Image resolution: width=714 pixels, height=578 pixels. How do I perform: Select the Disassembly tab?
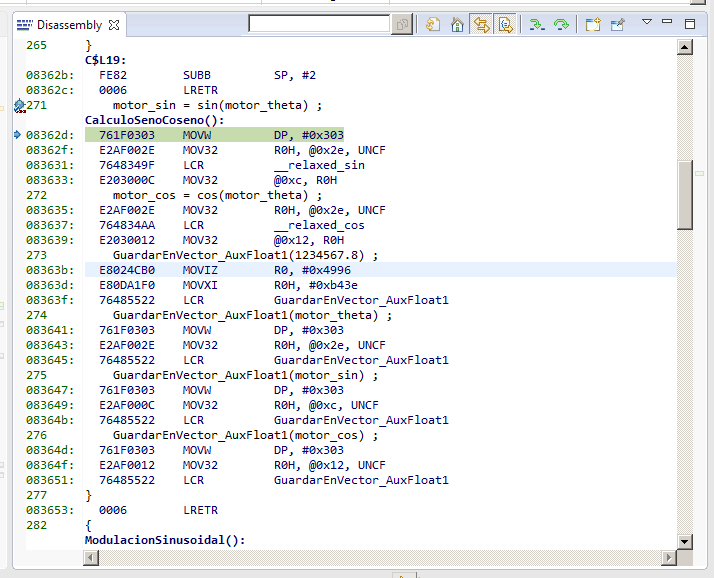(69, 25)
